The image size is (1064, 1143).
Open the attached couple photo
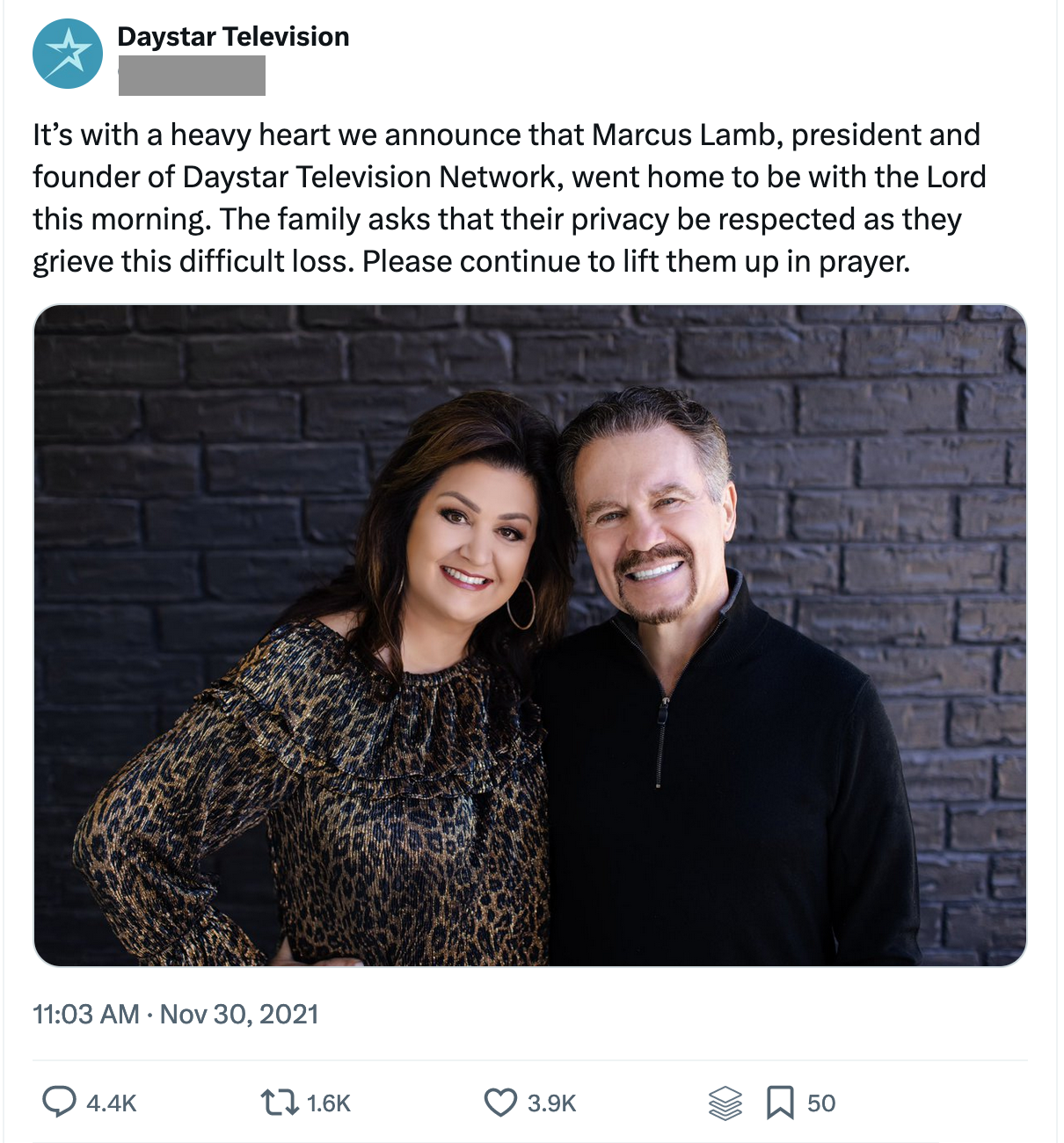pos(529,635)
